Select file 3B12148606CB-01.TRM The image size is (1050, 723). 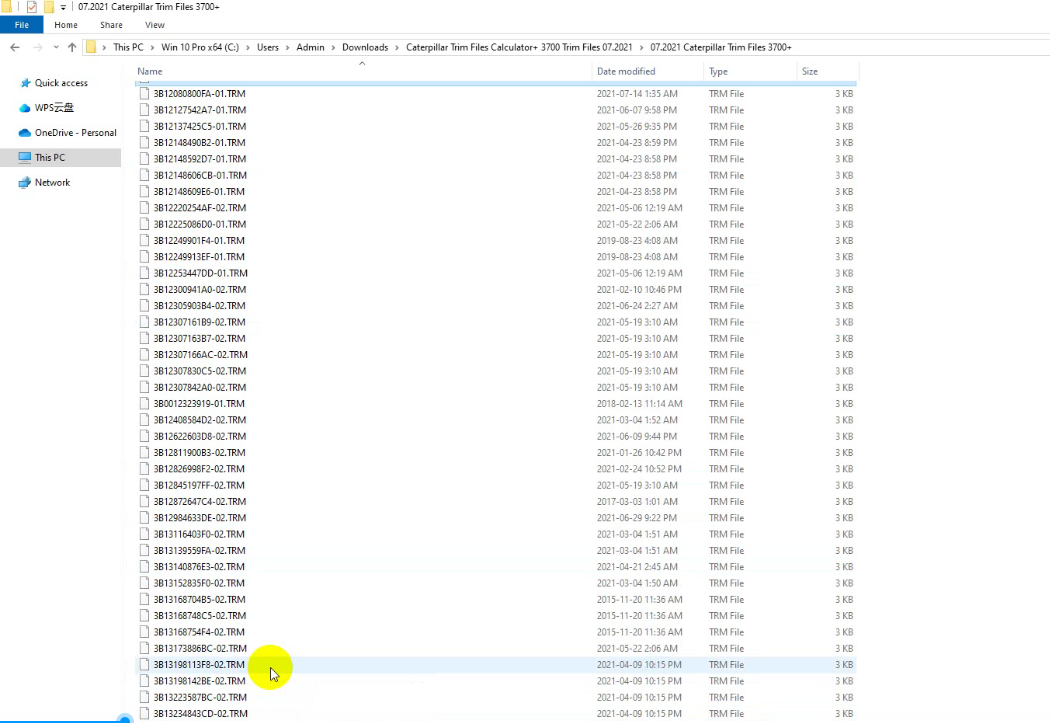click(200, 175)
